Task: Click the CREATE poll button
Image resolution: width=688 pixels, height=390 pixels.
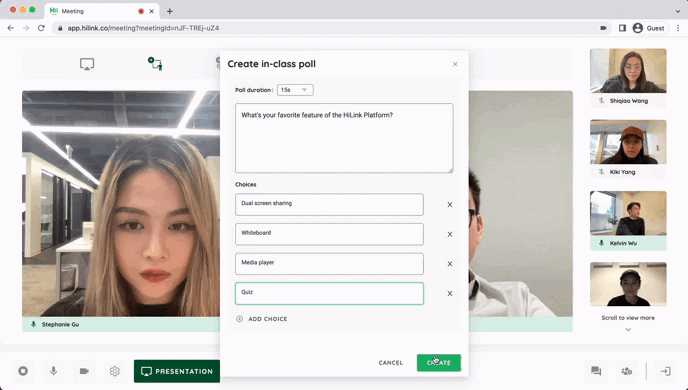Action: [x=439, y=363]
